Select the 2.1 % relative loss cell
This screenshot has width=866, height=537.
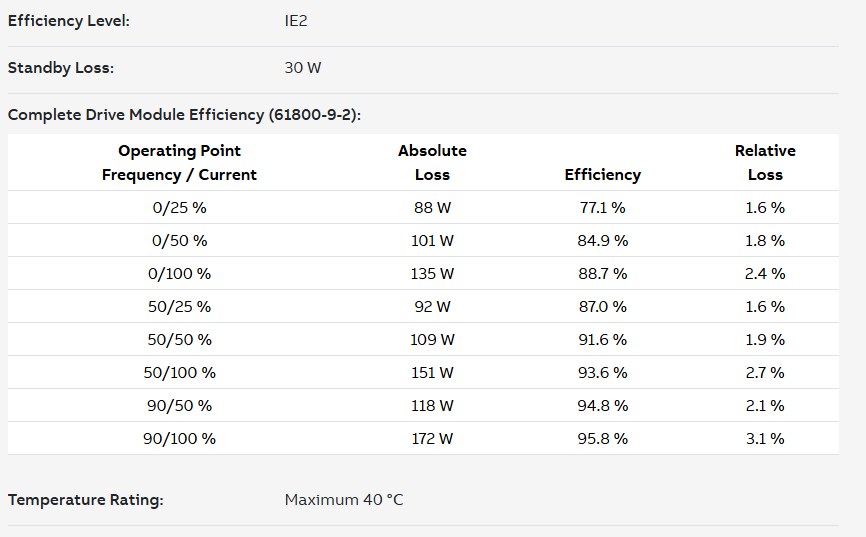point(765,405)
